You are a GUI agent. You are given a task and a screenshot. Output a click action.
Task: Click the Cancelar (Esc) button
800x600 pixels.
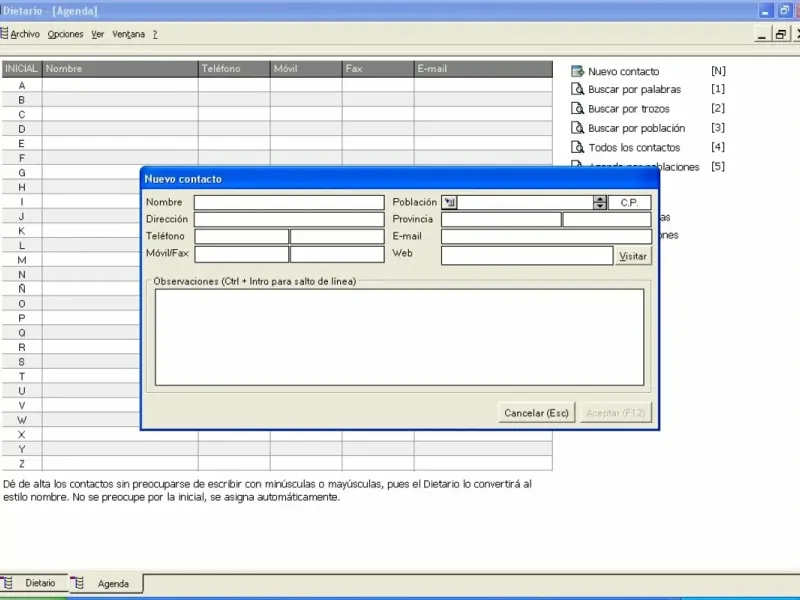click(x=536, y=413)
